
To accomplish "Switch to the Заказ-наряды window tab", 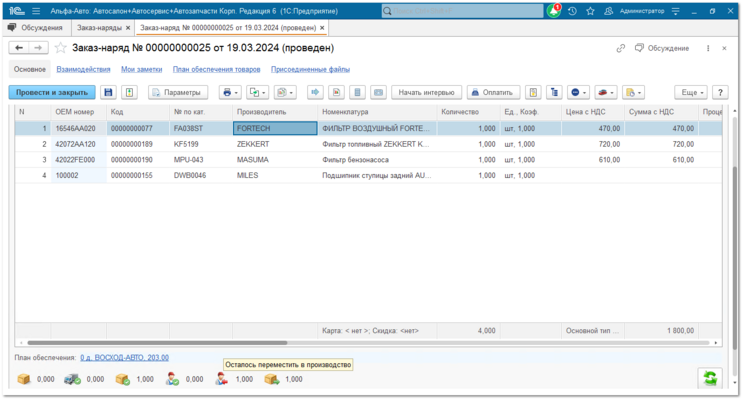I will (99, 27).
